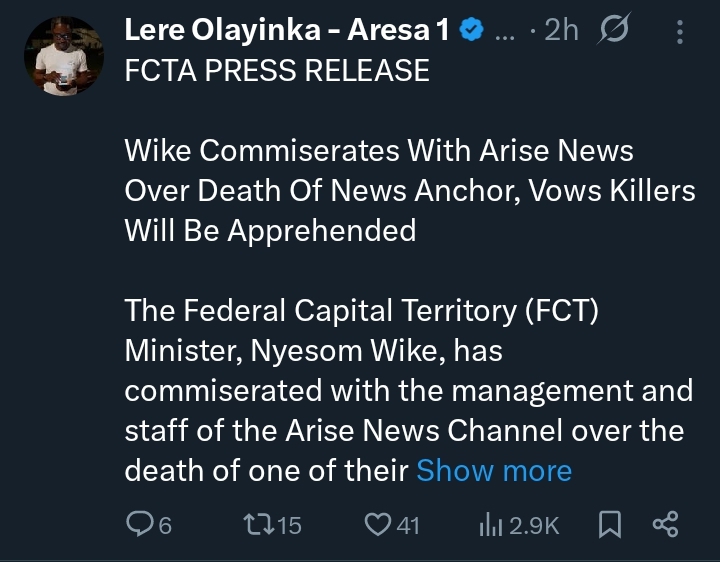Like the tweet with the heart icon
Image resolution: width=720 pixels, height=562 pixels.
pos(378,524)
